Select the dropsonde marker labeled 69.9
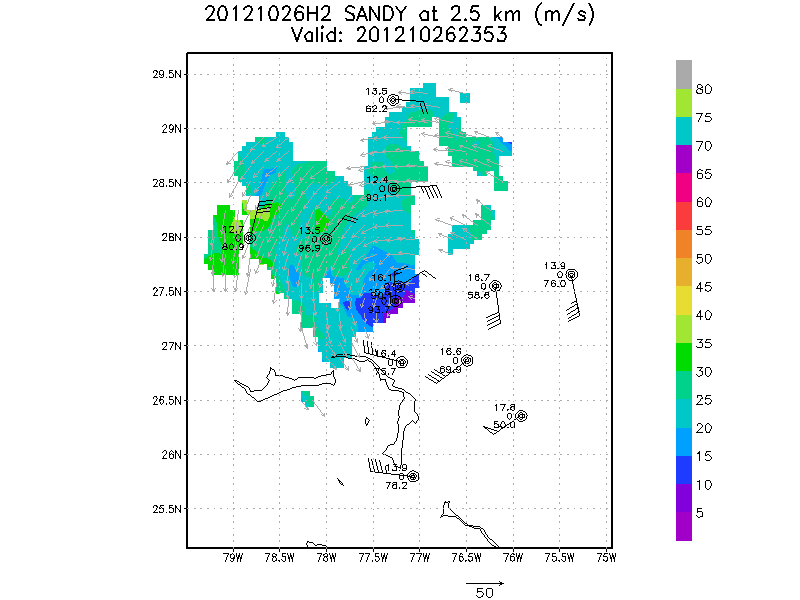Image resolution: width=800 pixels, height=600 pixels. [467, 360]
